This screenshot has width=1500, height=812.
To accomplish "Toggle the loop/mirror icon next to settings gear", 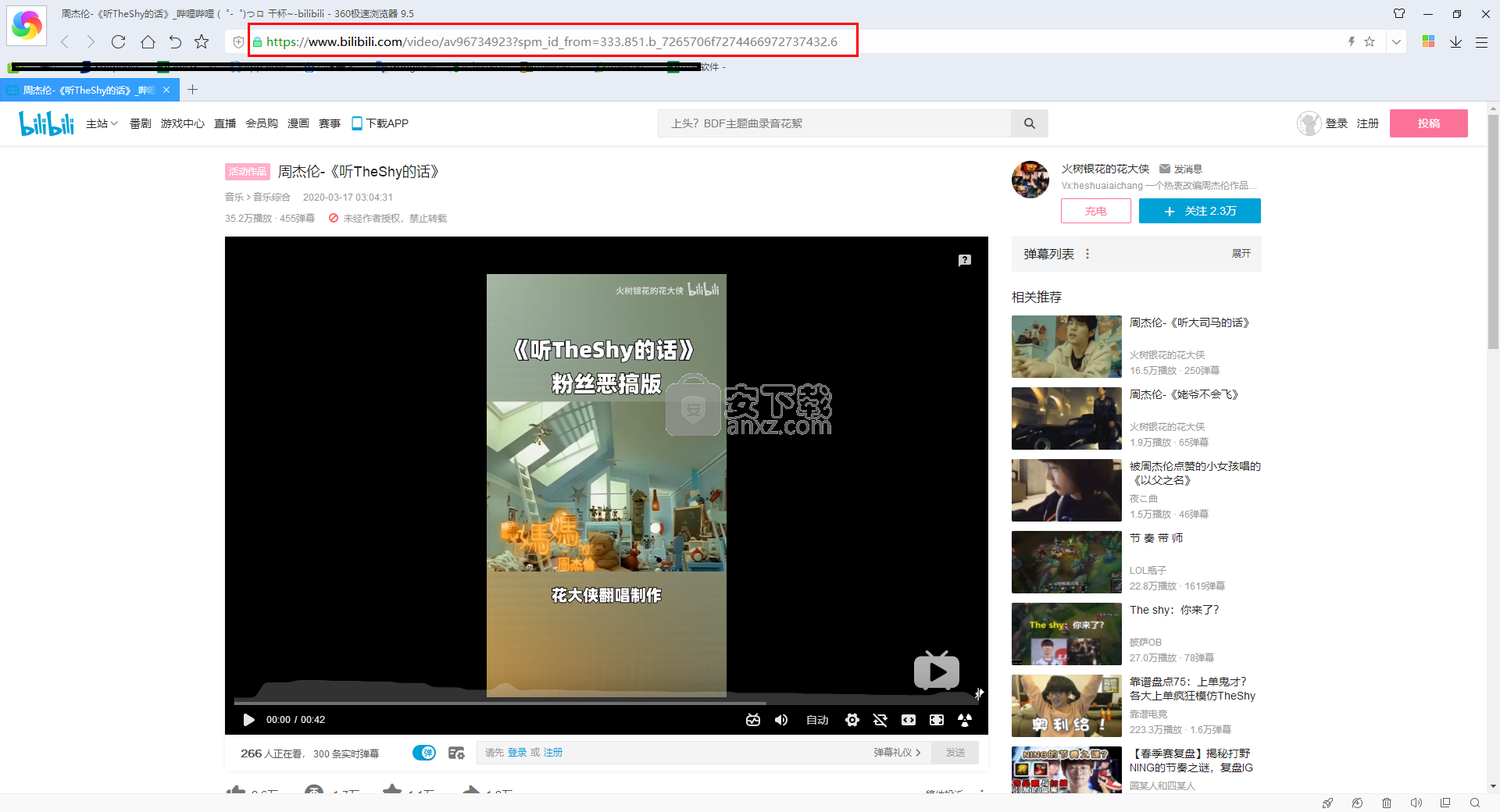I will [880, 720].
